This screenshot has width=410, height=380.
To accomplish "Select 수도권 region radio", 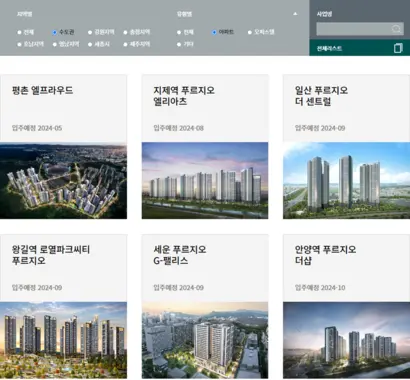I will coord(55,32).
